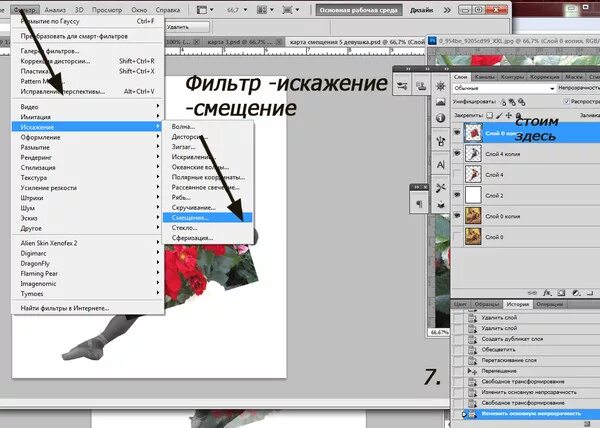
Task: Switch to the Дизайн workspace
Action: 421,10
